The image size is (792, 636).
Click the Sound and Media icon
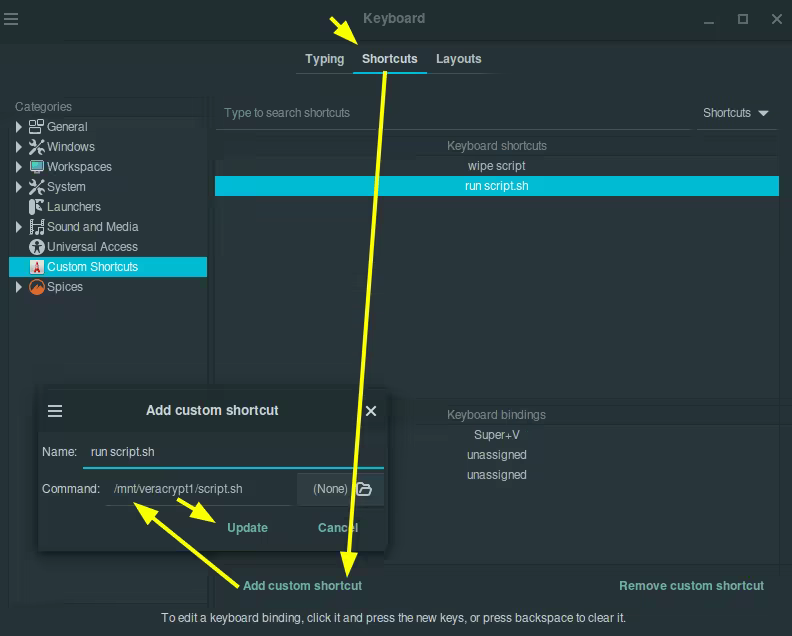coord(36,227)
